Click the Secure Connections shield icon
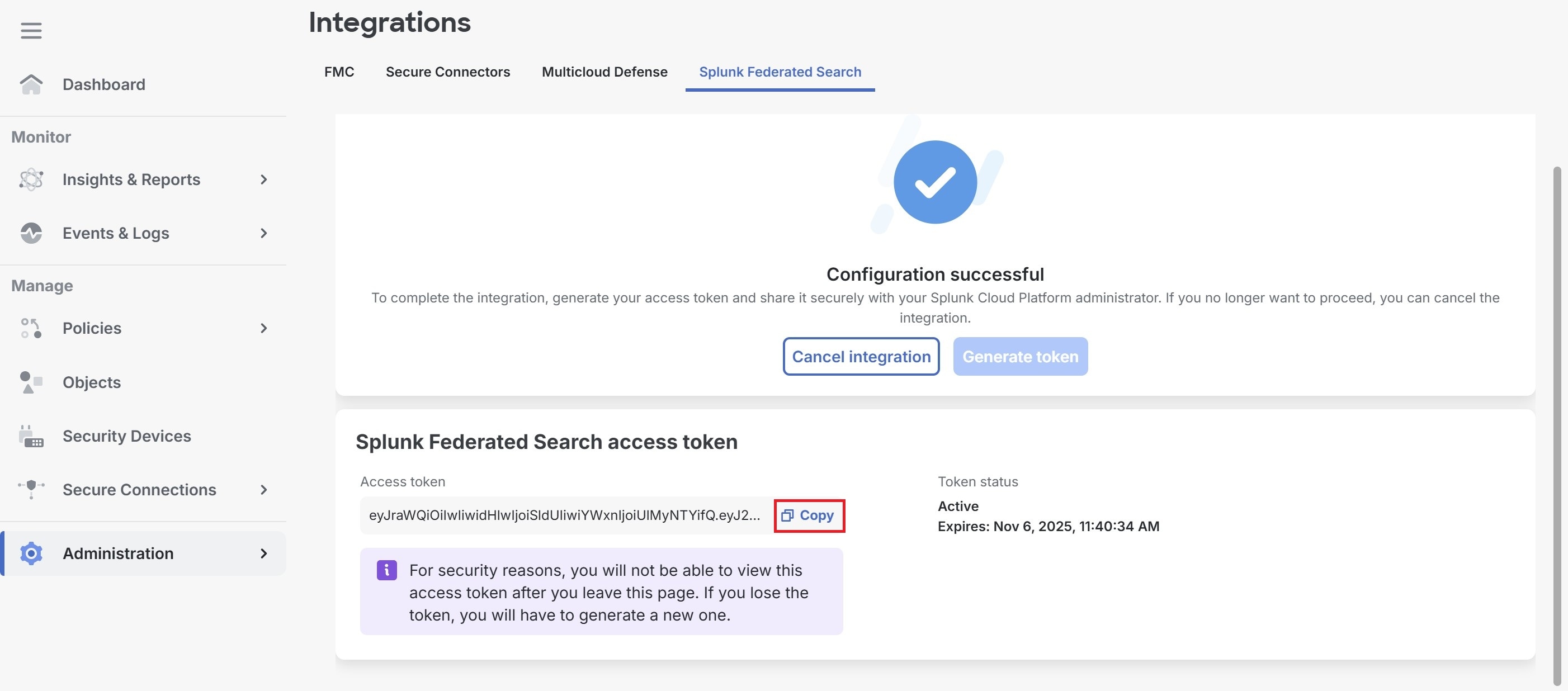 31,490
